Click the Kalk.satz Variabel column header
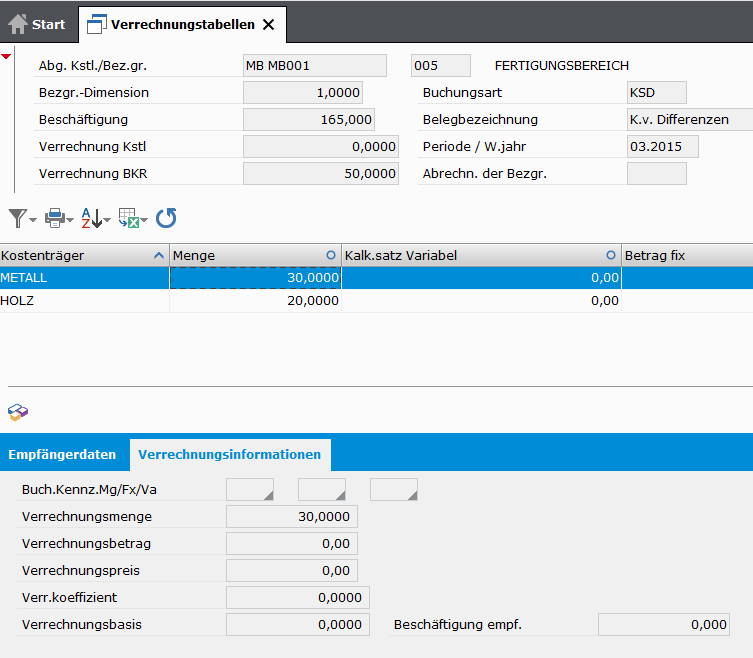 click(481, 256)
